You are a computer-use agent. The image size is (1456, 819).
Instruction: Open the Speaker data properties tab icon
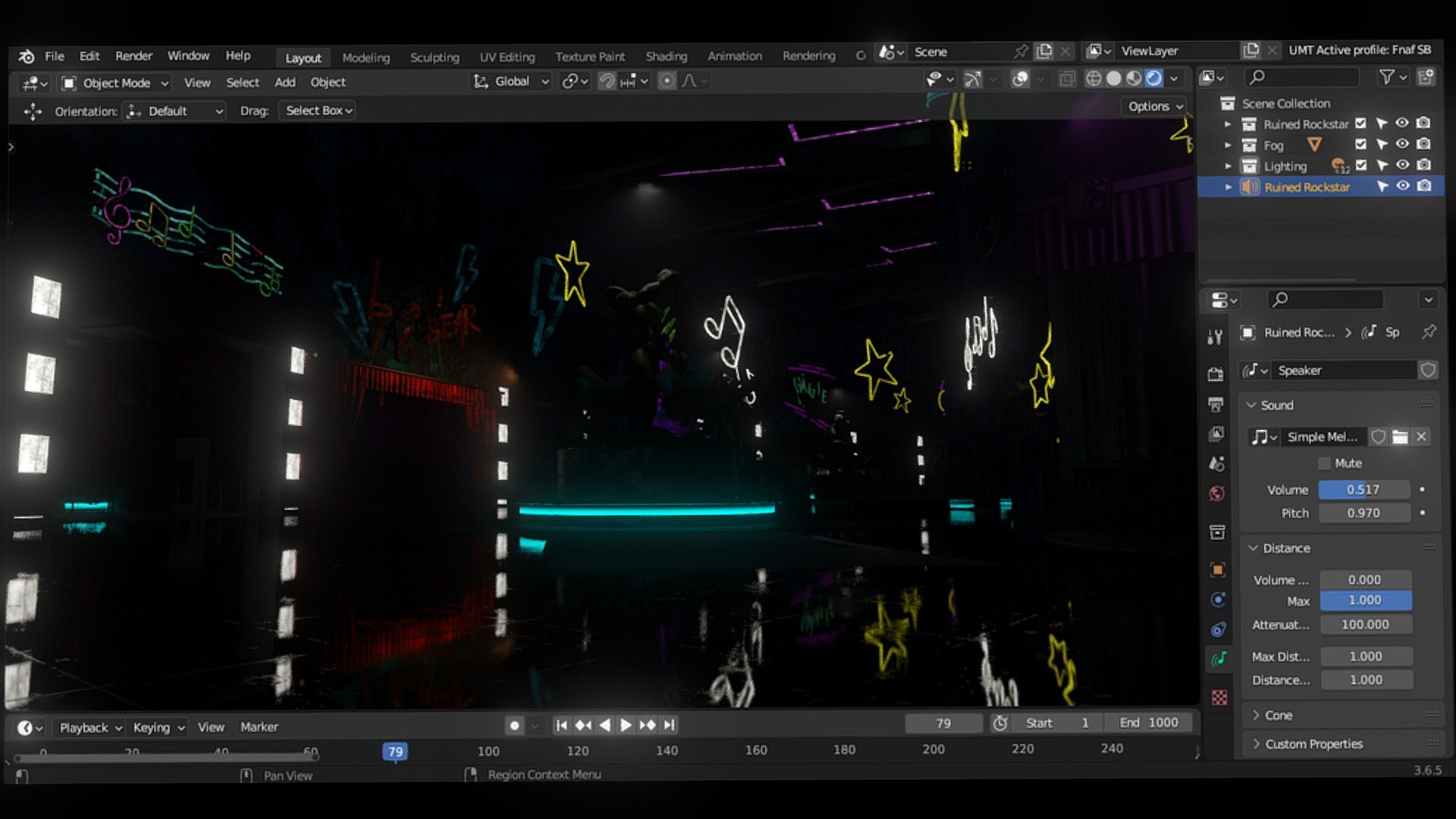[x=1219, y=659]
